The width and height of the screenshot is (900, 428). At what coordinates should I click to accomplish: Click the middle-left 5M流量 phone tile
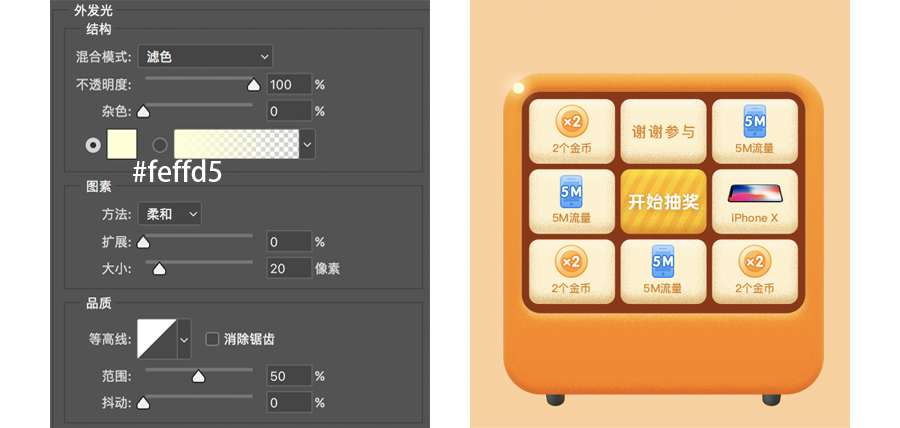coord(572,201)
